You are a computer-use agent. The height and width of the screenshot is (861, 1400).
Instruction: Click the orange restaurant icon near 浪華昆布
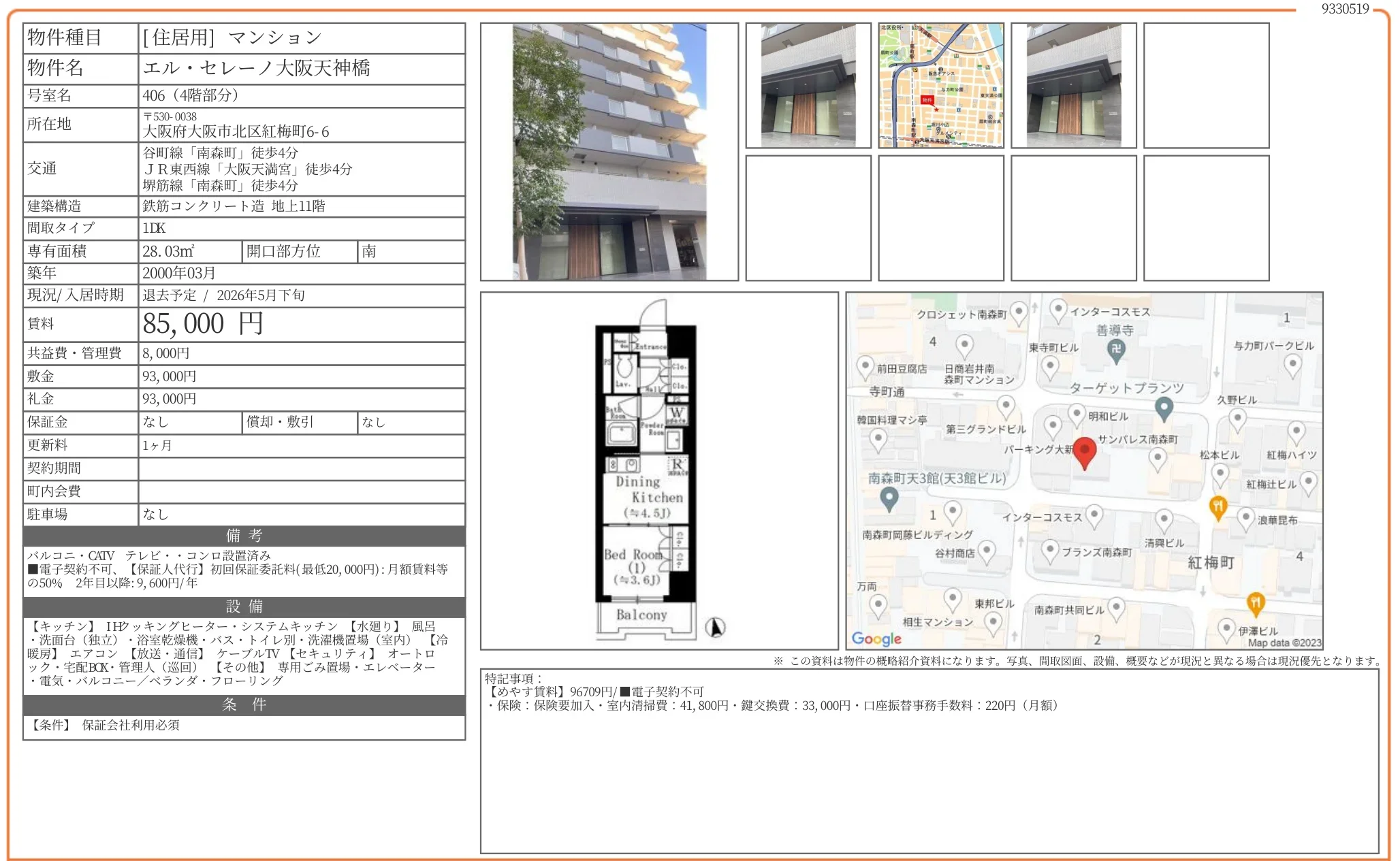(1218, 507)
